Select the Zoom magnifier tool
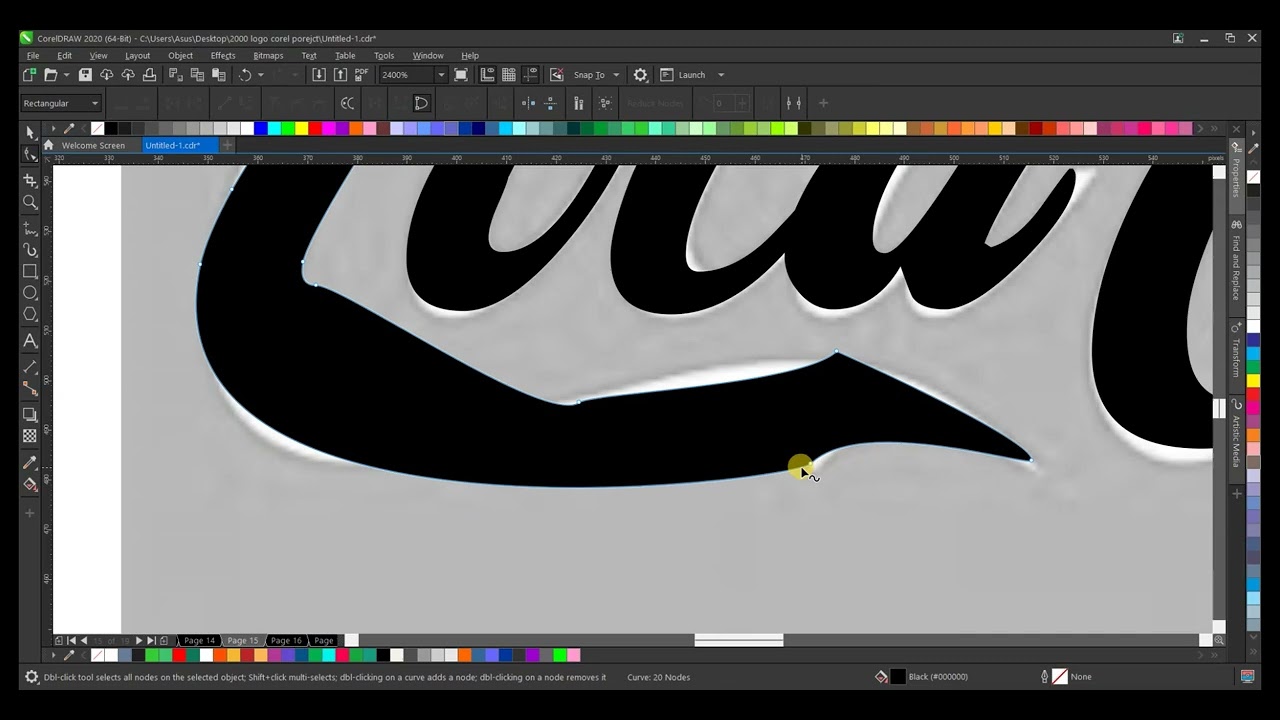The height and width of the screenshot is (720, 1280). [x=30, y=202]
